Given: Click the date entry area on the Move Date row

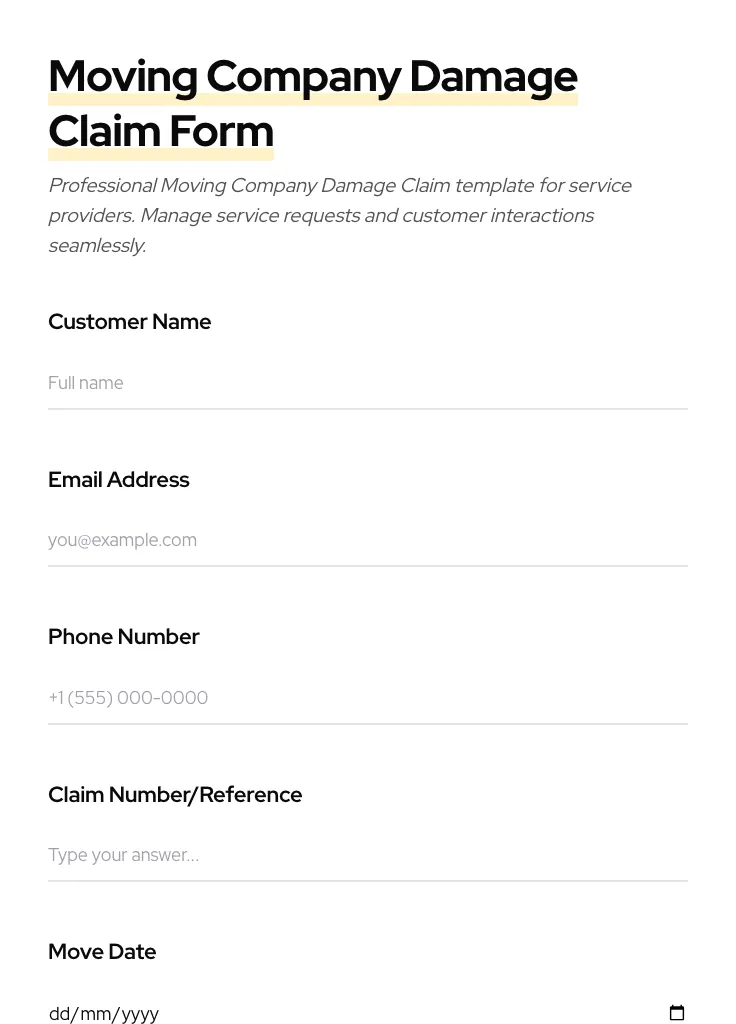Looking at the screenshot, I should click(300, 1013).
